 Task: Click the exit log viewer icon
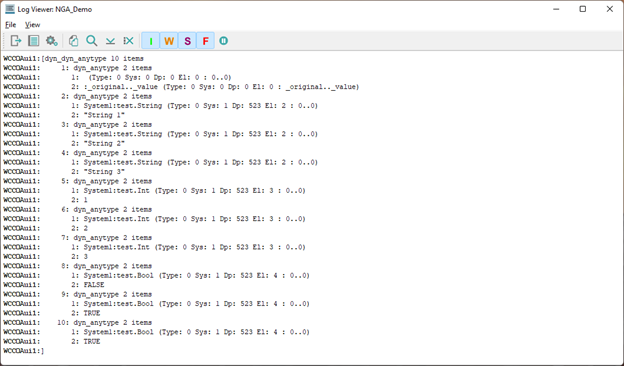pyautogui.click(x=16, y=41)
